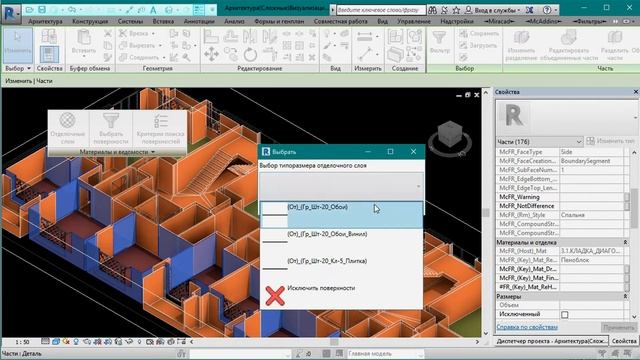Click the red X Исключить поверхности icon

click(x=275, y=296)
